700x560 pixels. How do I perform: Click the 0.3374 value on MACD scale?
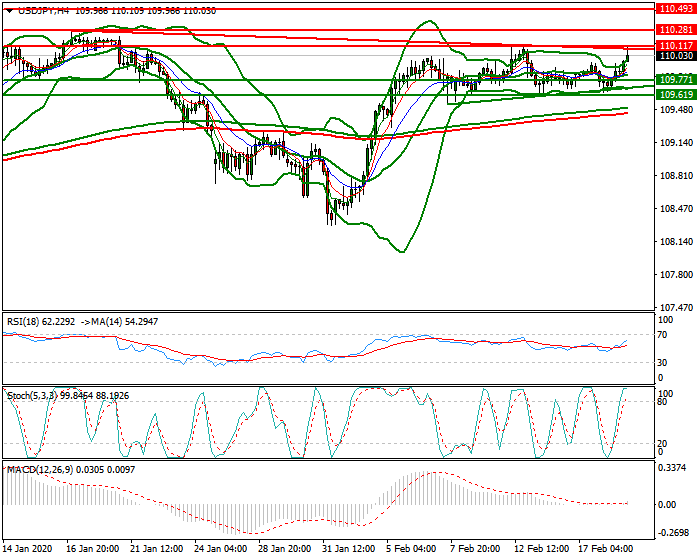click(673, 468)
